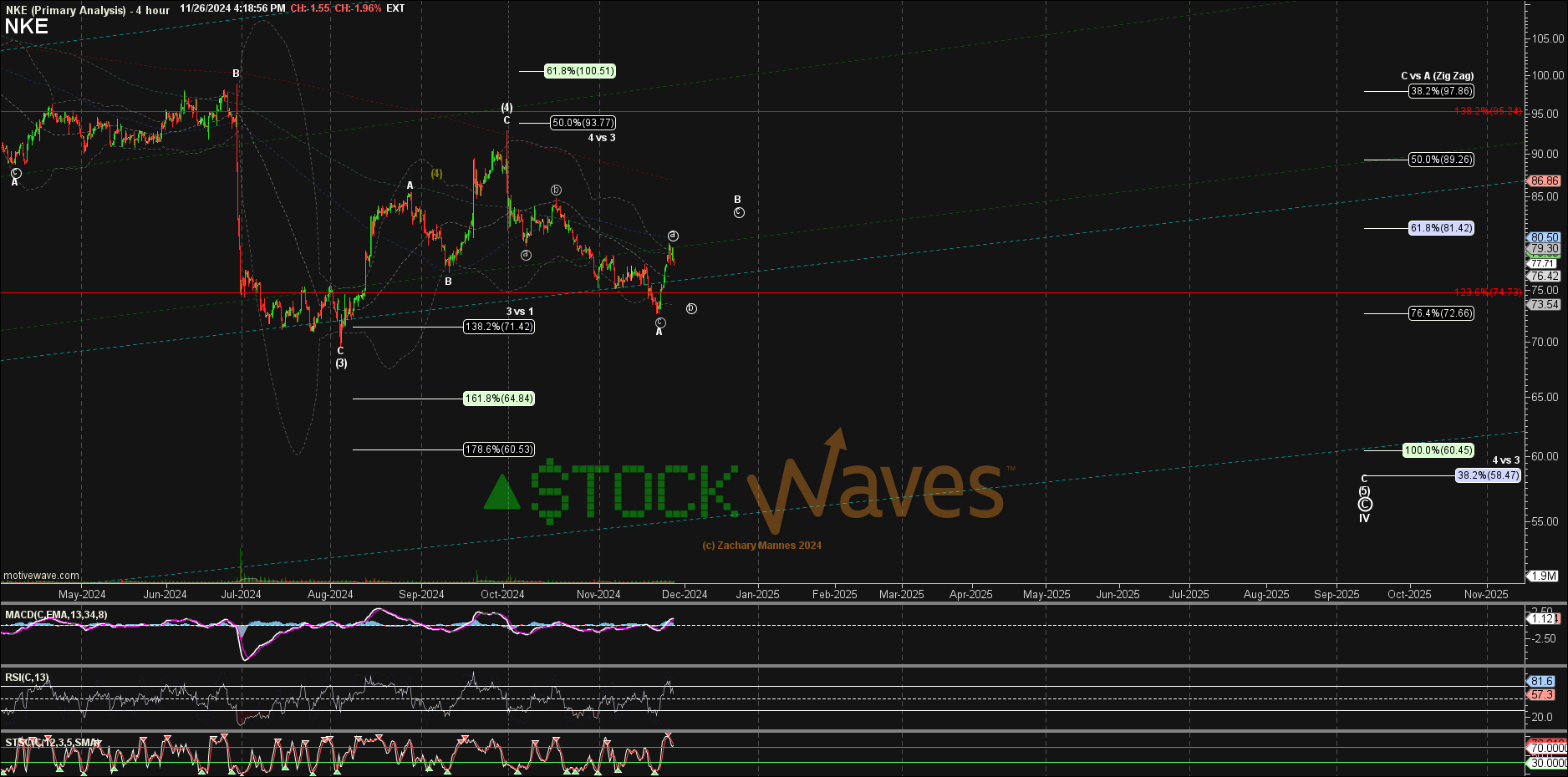Click the STSC stochastic indicator title

click(52, 743)
